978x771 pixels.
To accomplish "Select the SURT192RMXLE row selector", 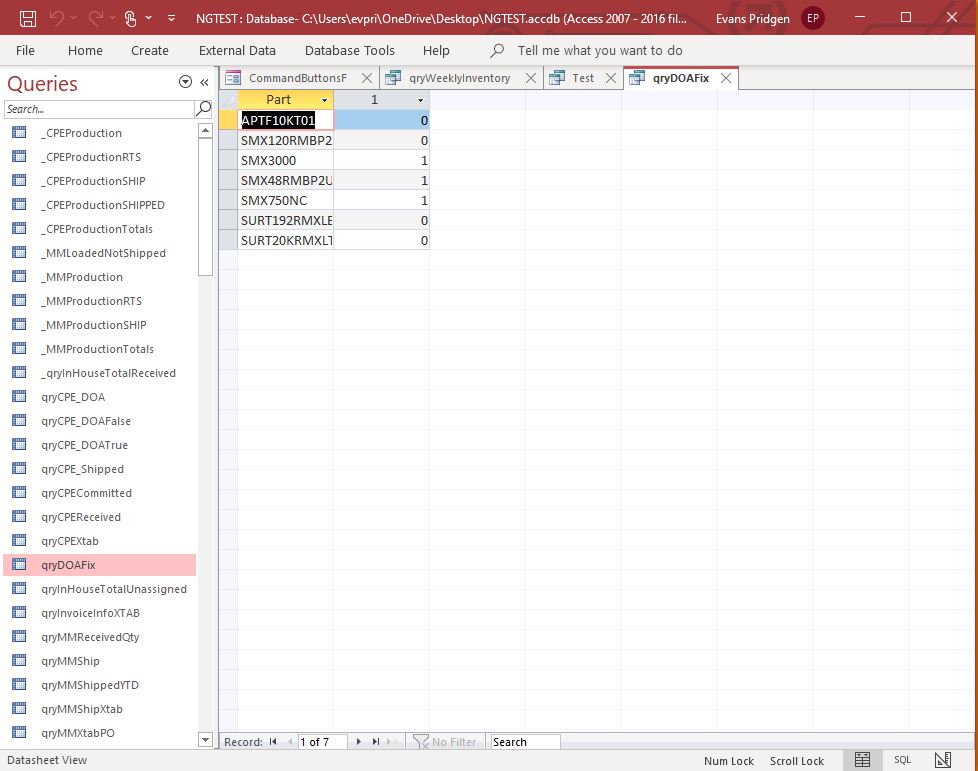I will 228,220.
